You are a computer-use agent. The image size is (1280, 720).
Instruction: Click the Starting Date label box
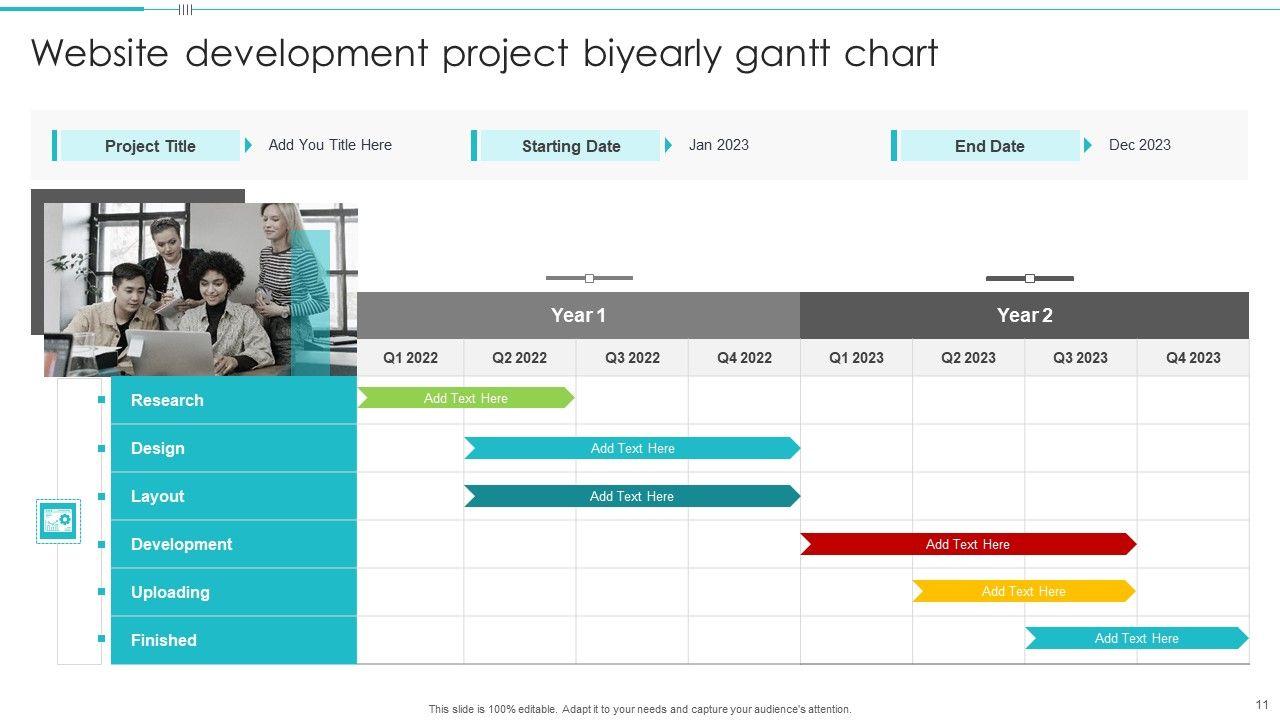(x=570, y=146)
